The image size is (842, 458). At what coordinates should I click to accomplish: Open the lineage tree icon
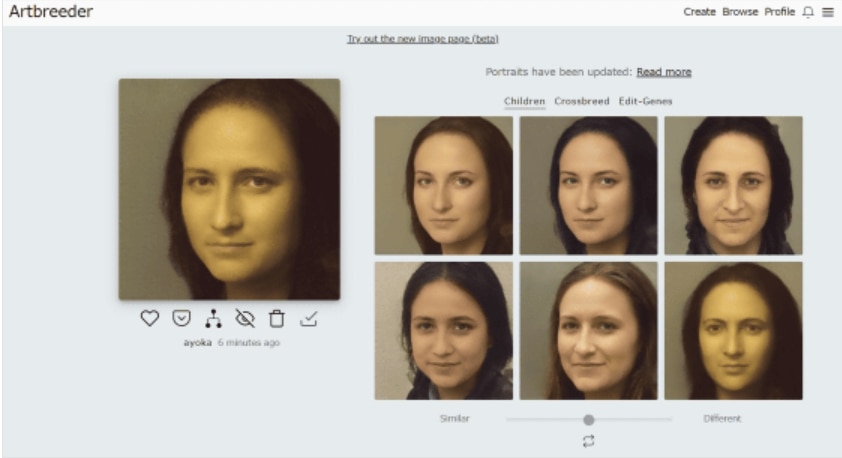coord(213,318)
